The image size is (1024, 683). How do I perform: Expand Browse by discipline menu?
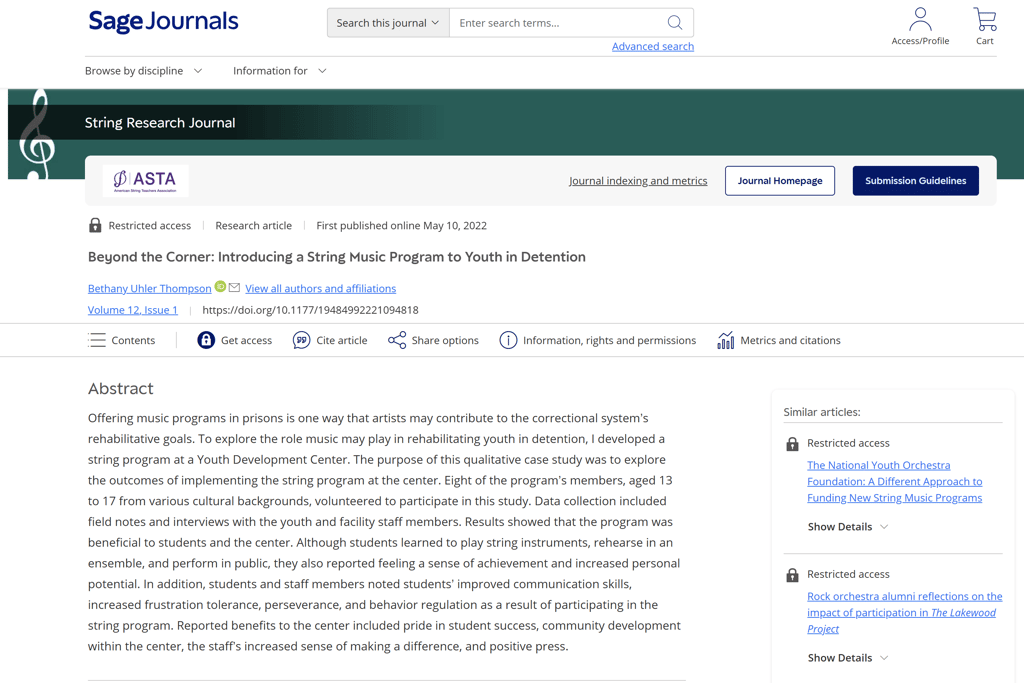[x=144, y=71]
